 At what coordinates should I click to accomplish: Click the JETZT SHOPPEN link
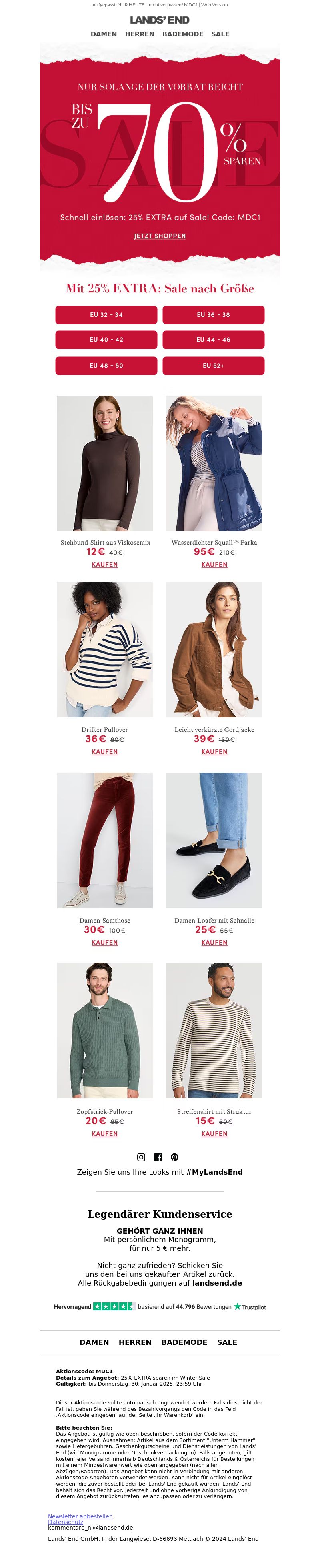tap(160, 236)
